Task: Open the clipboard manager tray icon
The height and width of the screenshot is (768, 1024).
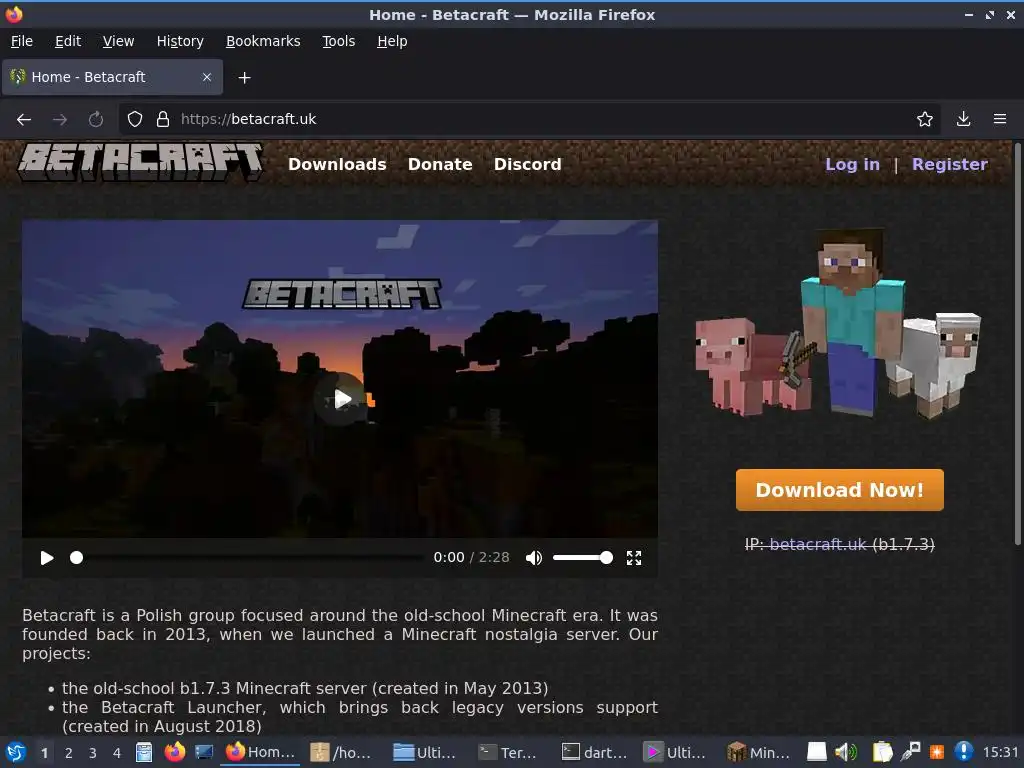Action: point(882,752)
